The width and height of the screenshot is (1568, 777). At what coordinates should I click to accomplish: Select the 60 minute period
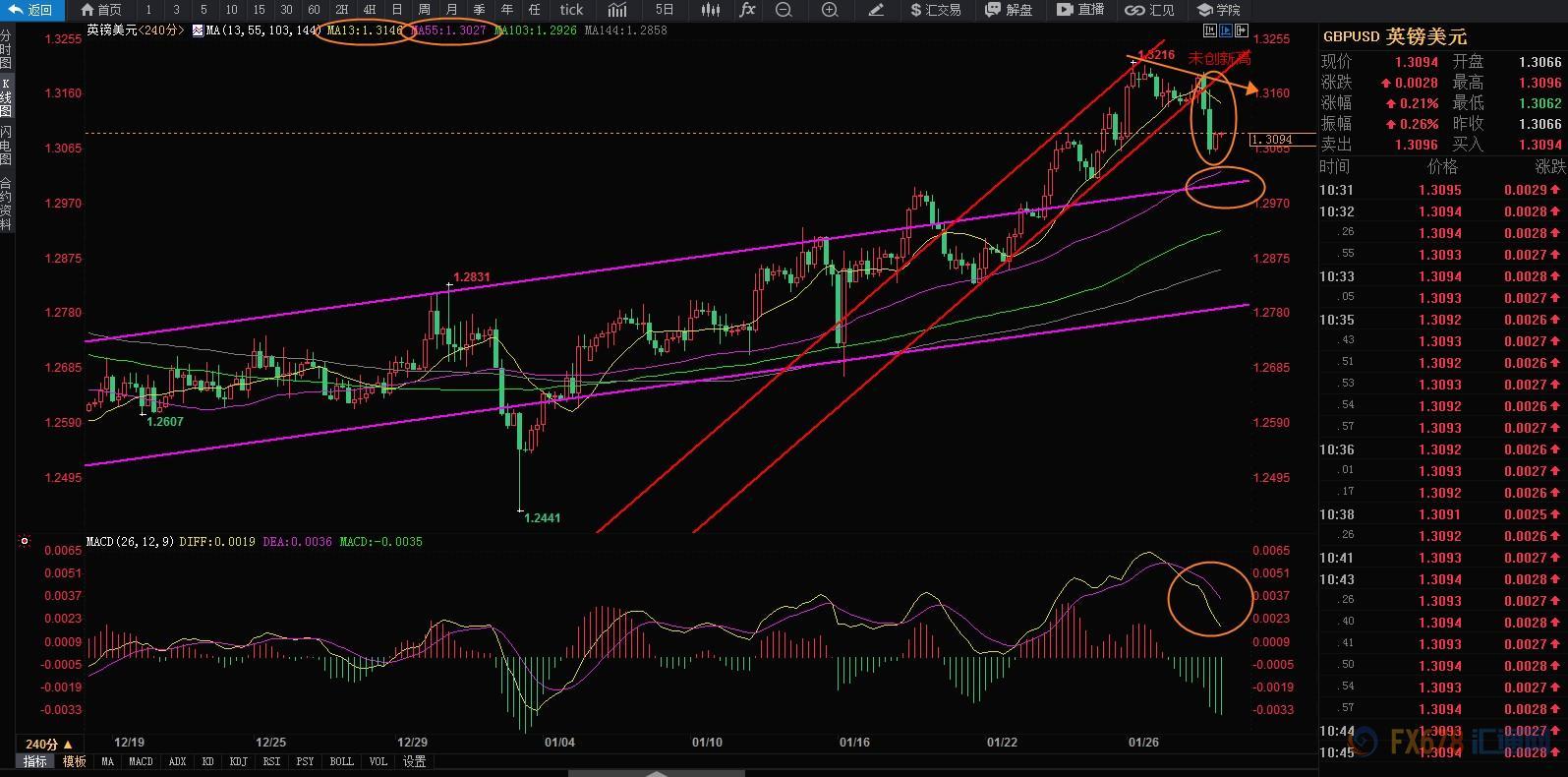314,10
